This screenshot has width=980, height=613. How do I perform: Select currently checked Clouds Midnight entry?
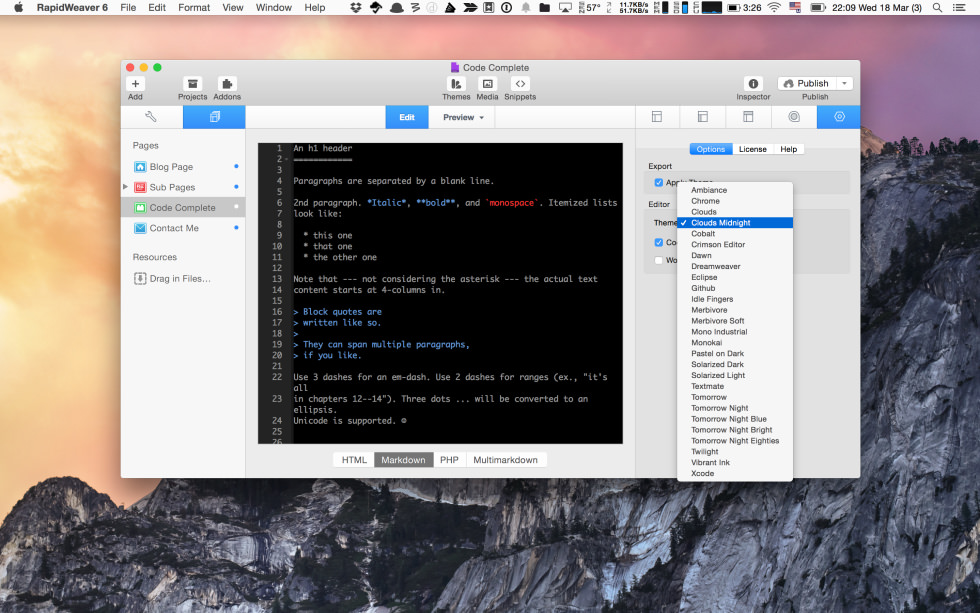coord(735,223)
